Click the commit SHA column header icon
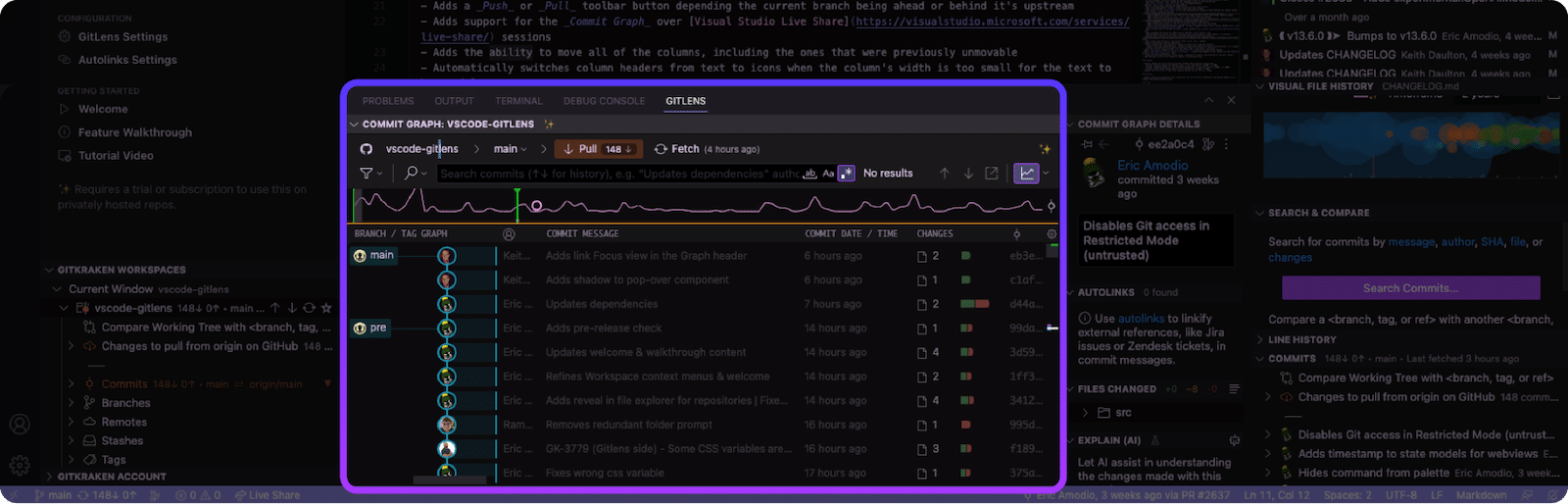Viewport: 1568px width, 504px height. (x=1016, y=234)
